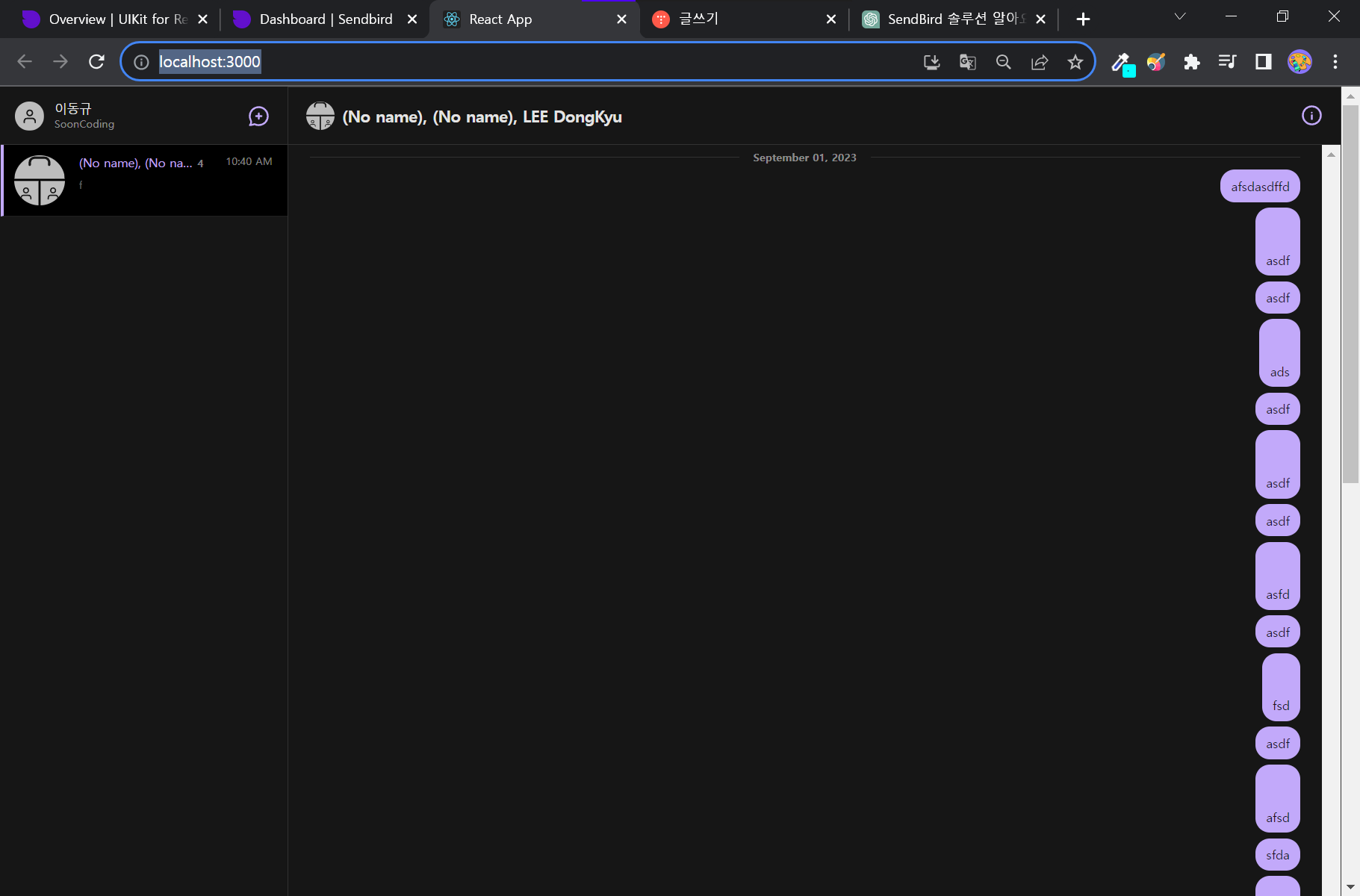Click the afsd message bubble
1360x896 pixels.
(1278, 798)
